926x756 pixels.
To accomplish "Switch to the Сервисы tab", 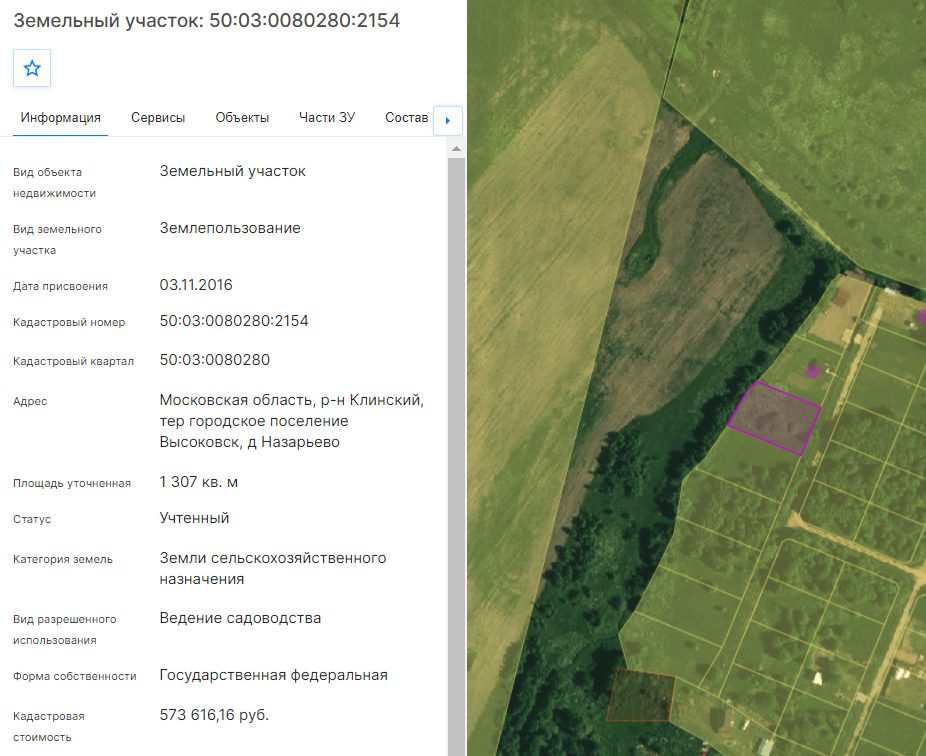I will point(158,118).
